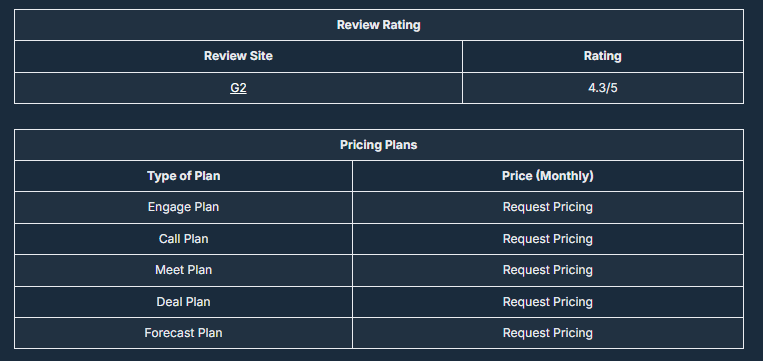The height and width of the screenshot is (361, 763).
Task: Select the Engage Plan cell
Action: click(183, 207)
